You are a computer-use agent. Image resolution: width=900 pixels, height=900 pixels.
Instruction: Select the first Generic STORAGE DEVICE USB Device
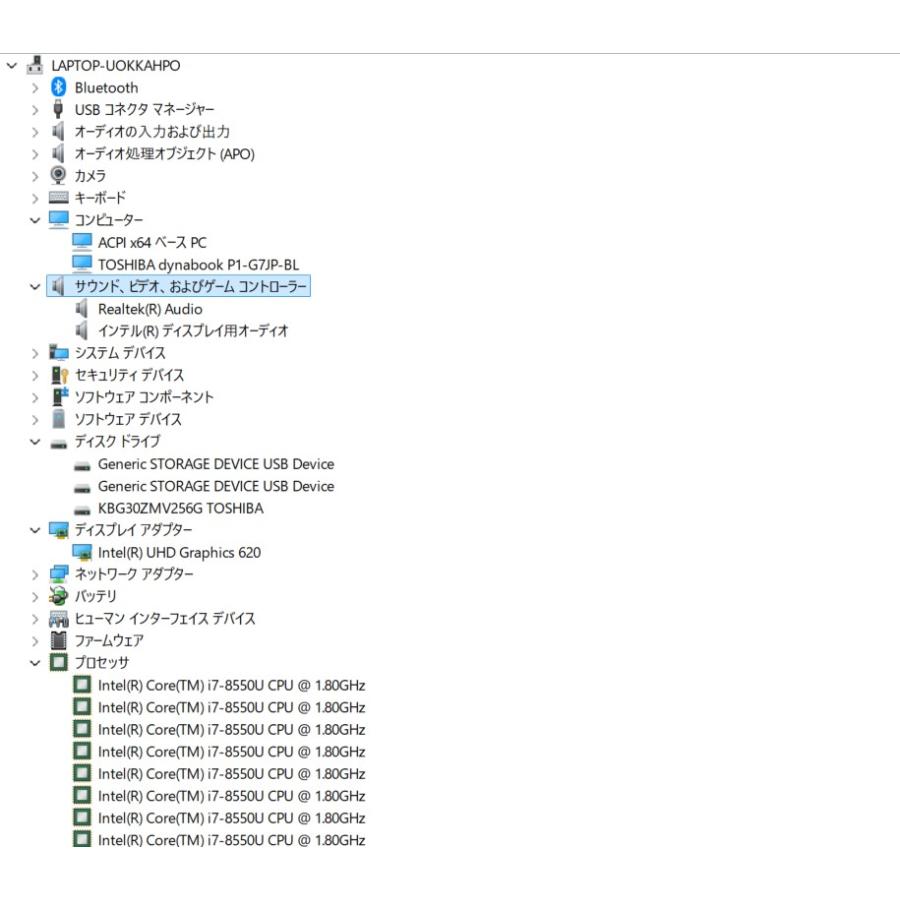[216, 464]
